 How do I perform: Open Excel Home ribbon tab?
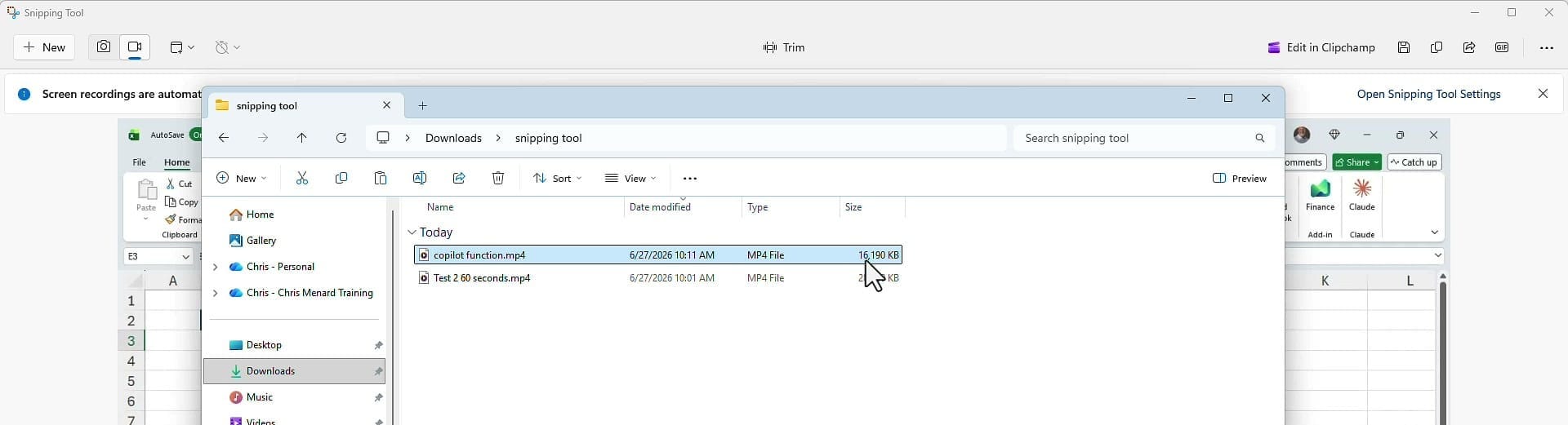pyautogui.click(x=176, y=162)
